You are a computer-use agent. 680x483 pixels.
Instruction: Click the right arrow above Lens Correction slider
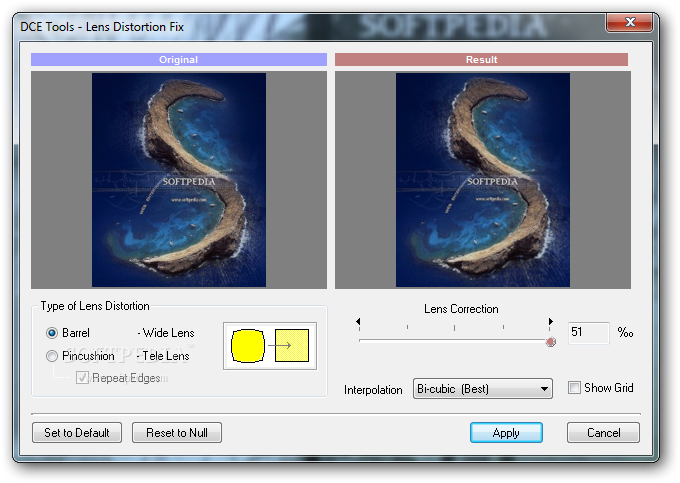[x=550, y=321]
